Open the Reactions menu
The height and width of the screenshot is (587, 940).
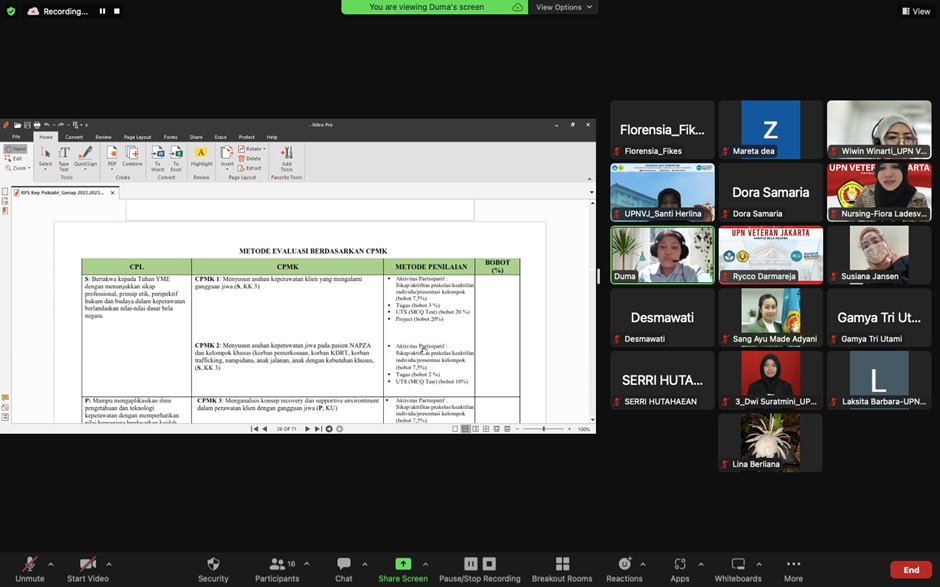click(x=625, y=565)
